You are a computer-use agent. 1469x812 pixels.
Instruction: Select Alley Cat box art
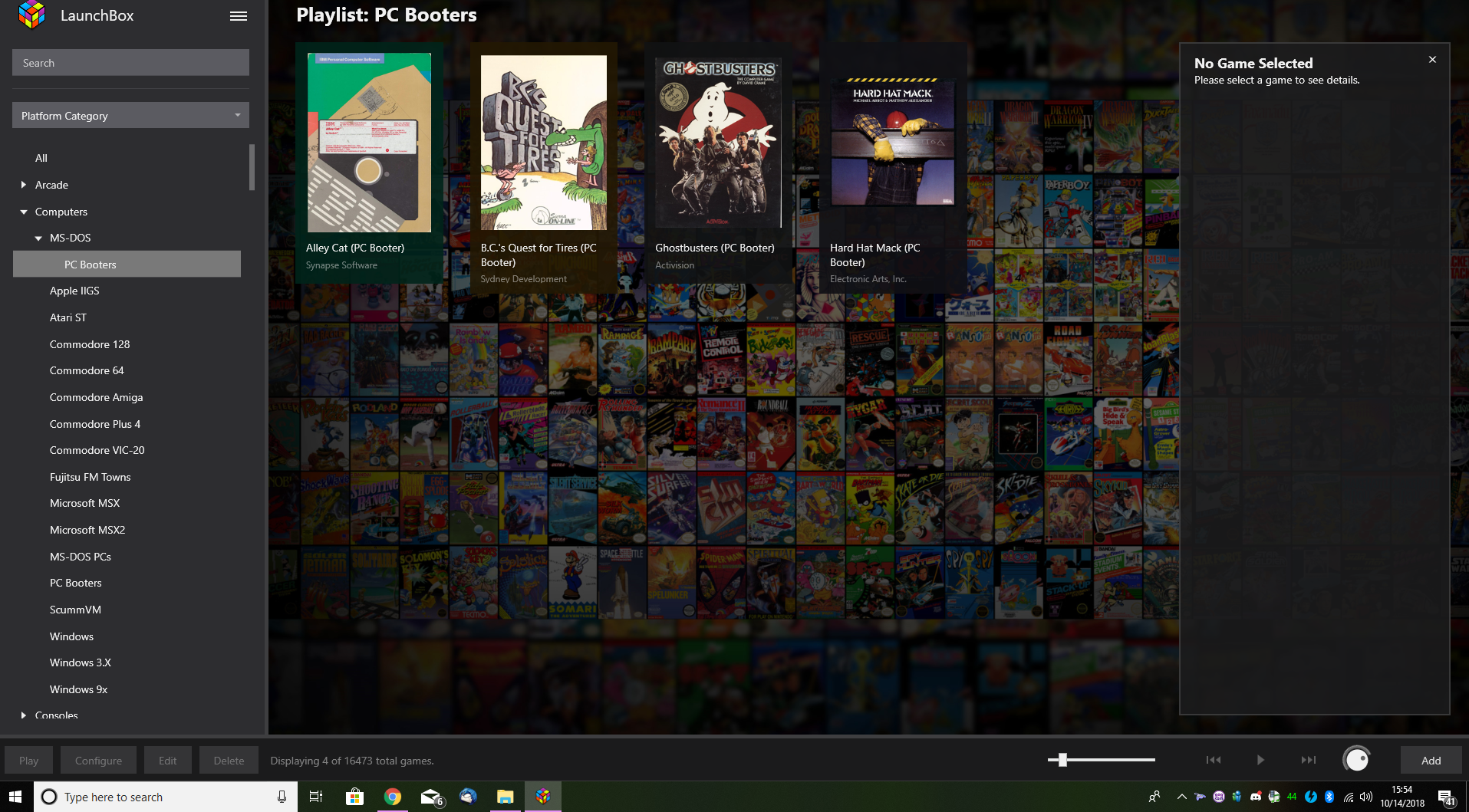coord(369,143)
